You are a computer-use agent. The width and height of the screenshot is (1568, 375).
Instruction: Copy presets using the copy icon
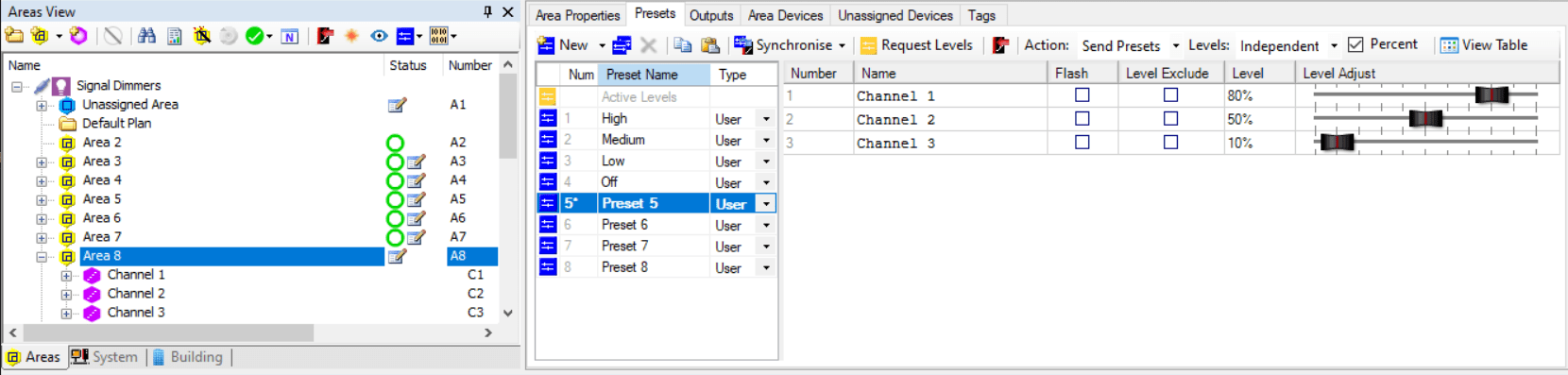click(x=682, y=44)
